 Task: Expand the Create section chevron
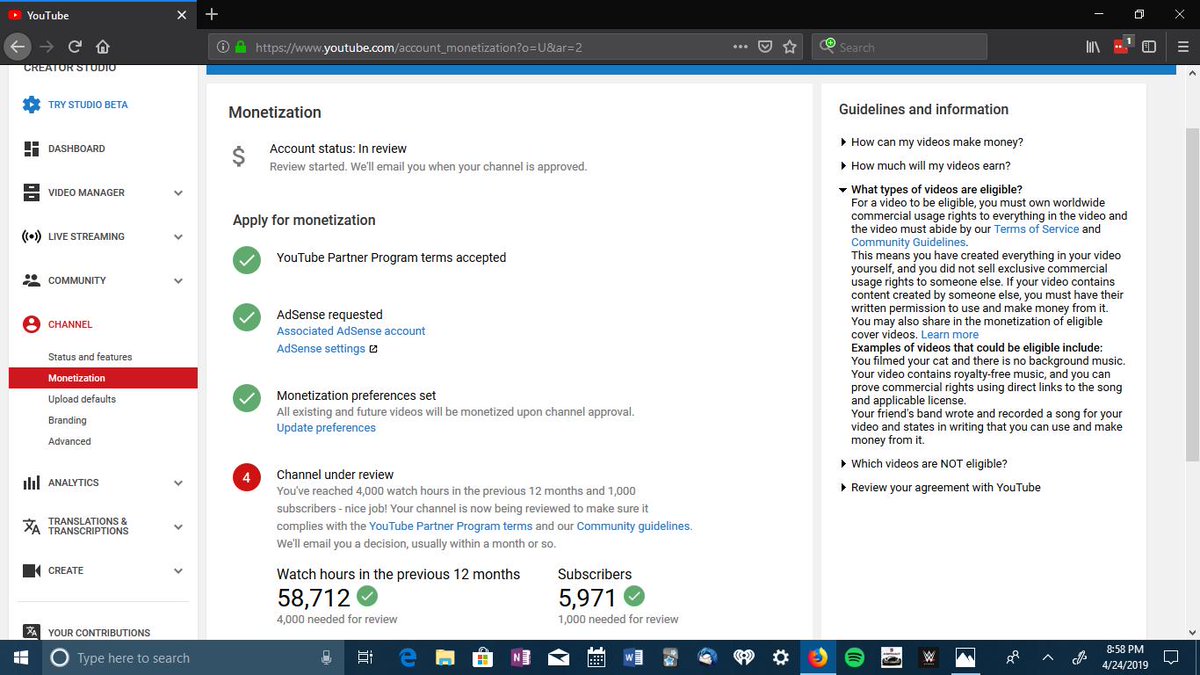tap(178, 571)
